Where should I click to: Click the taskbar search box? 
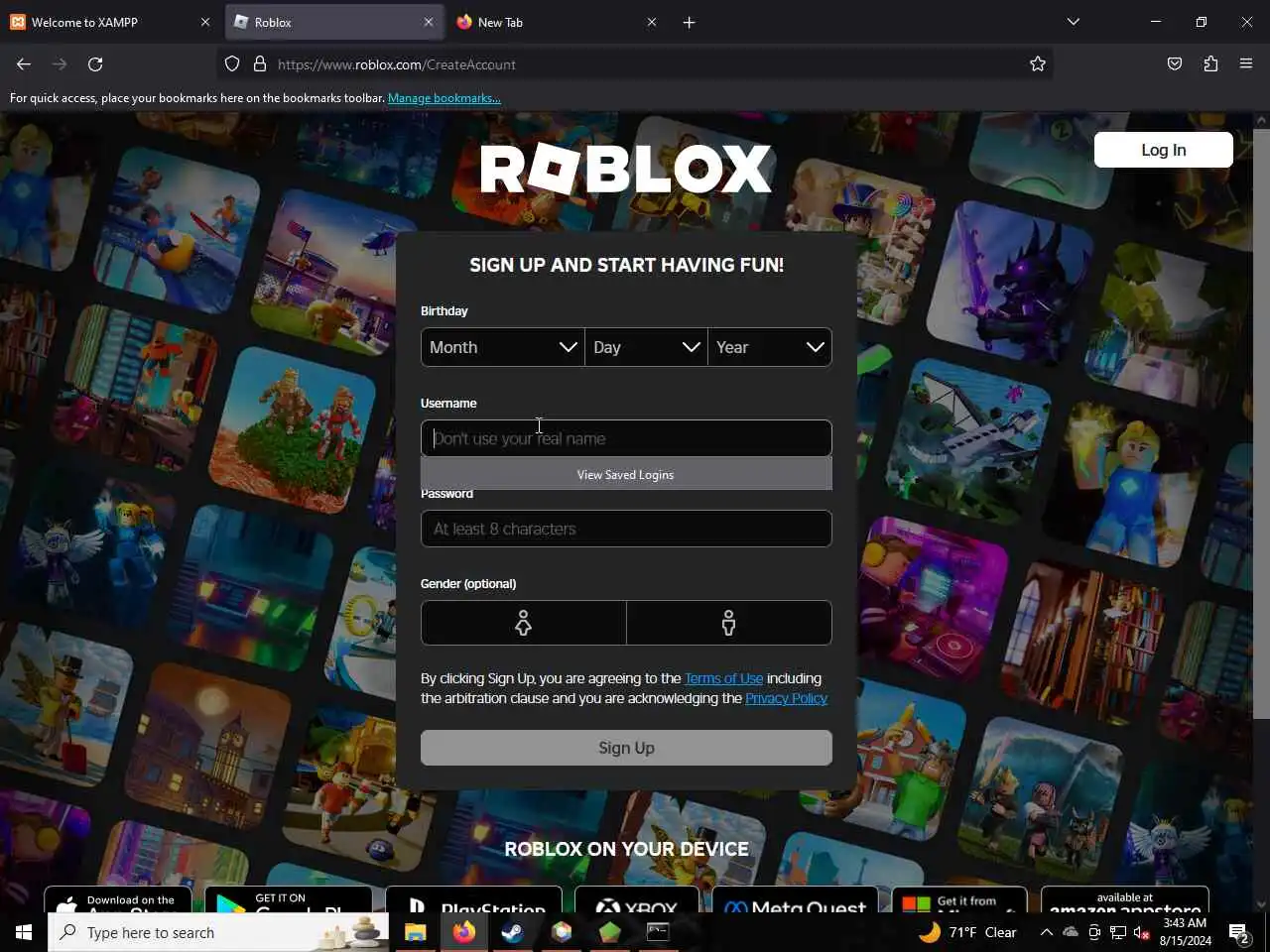(218, 932)
